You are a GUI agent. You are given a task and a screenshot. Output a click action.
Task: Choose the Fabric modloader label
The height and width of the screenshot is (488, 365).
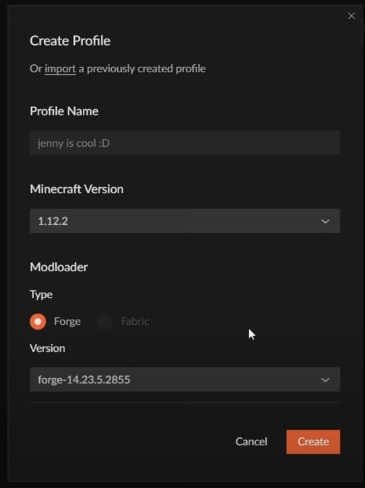[135, 322]
